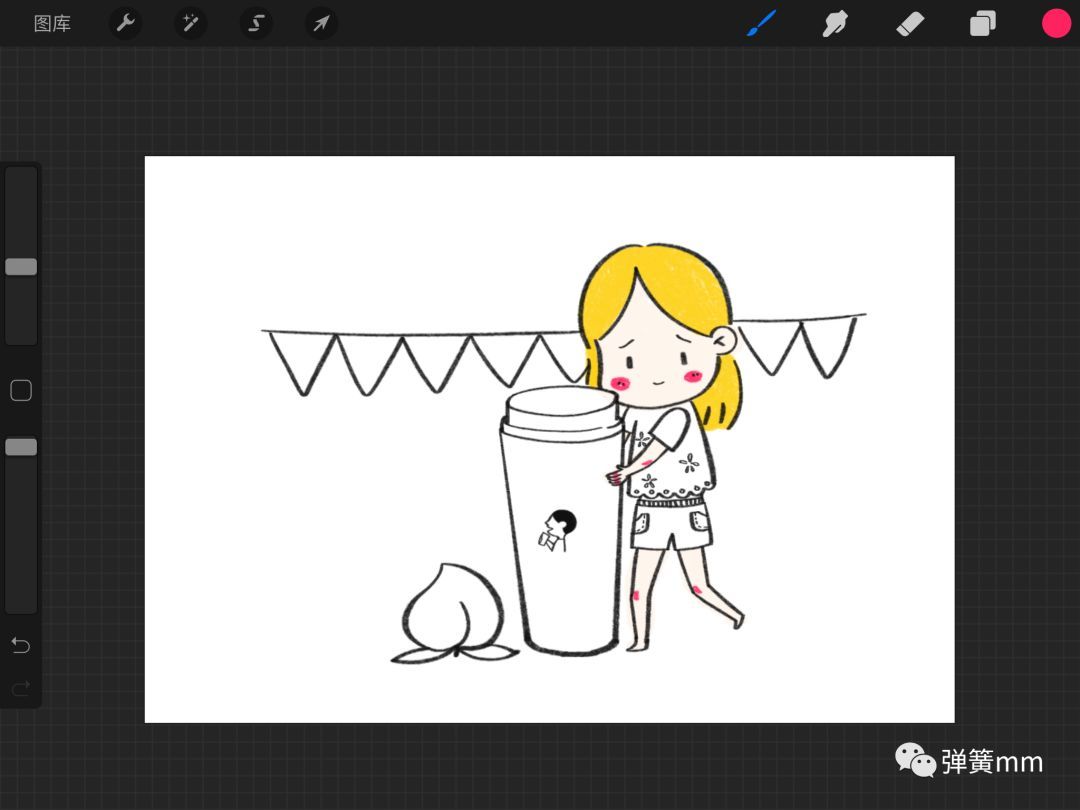Open the Adjustments magic wand menu
Screen dimensions: 1080x810
tap(190, 23)
